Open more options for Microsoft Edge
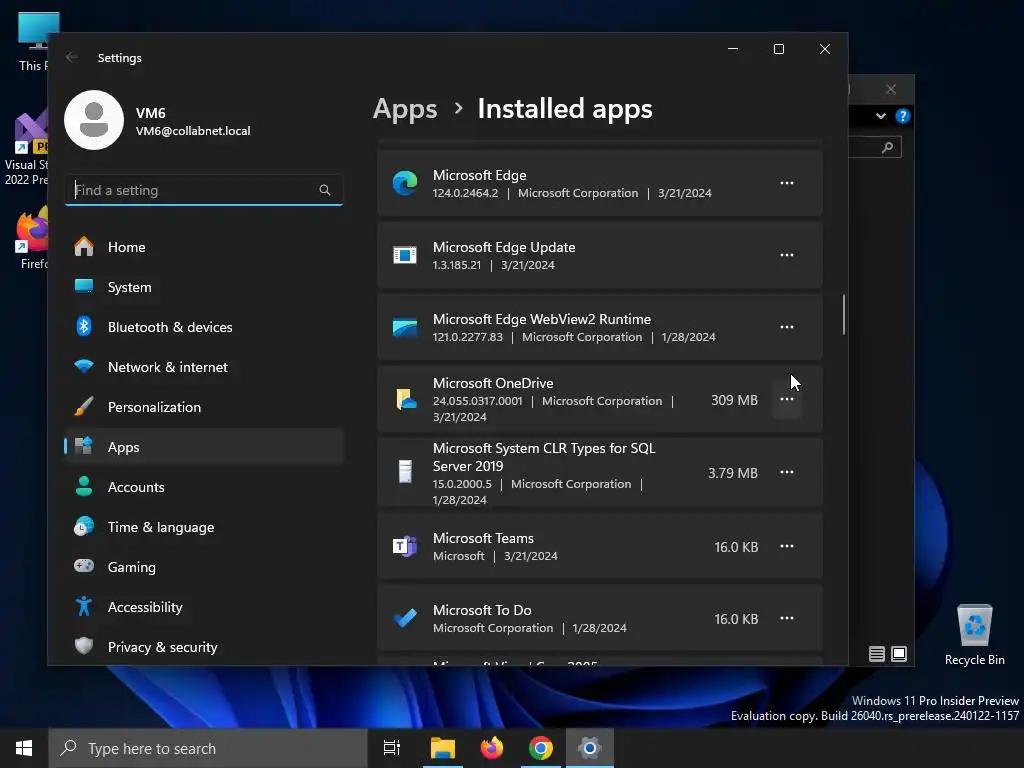 click(x=786, y=184)
